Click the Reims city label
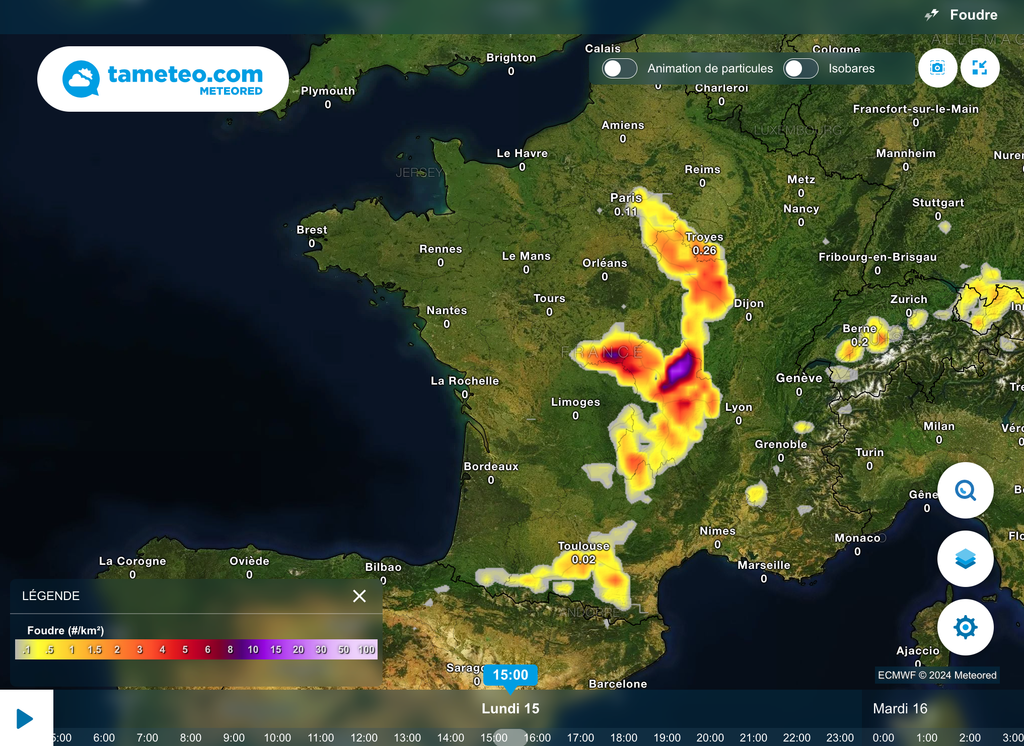Viewport: 1024px width, 746px height. (x=702, y=169)
